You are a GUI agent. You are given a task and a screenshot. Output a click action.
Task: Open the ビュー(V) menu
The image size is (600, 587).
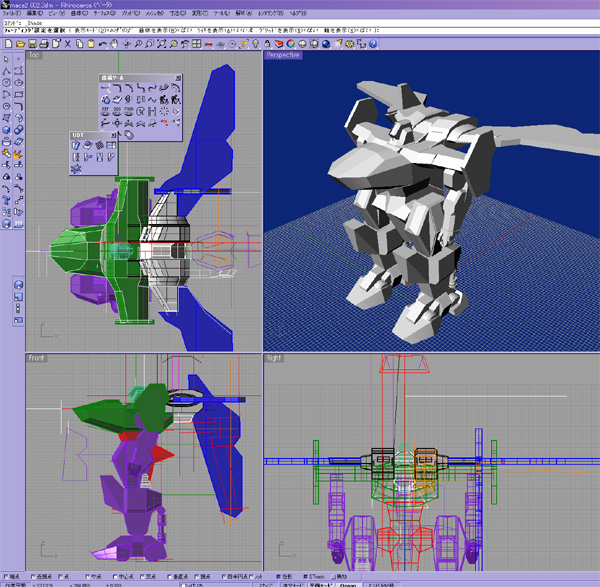click(57, 13)
